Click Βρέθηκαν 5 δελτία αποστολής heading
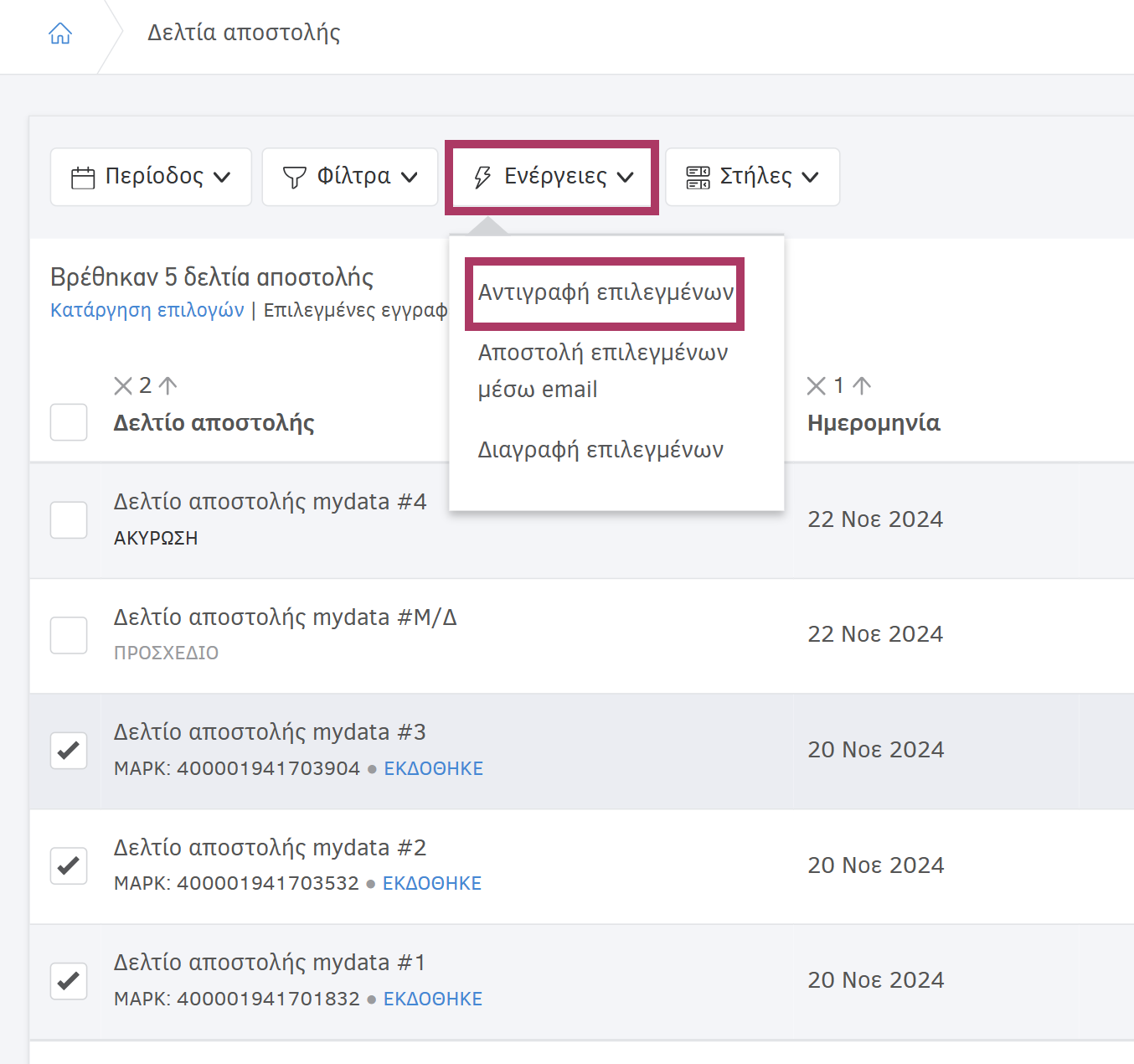 (x=212, y=277)
